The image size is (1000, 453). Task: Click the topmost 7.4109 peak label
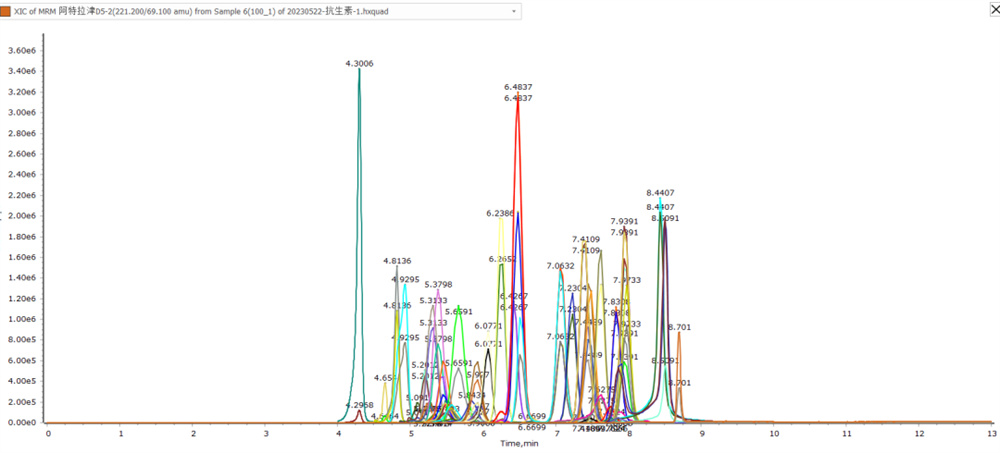pos(586,240)
